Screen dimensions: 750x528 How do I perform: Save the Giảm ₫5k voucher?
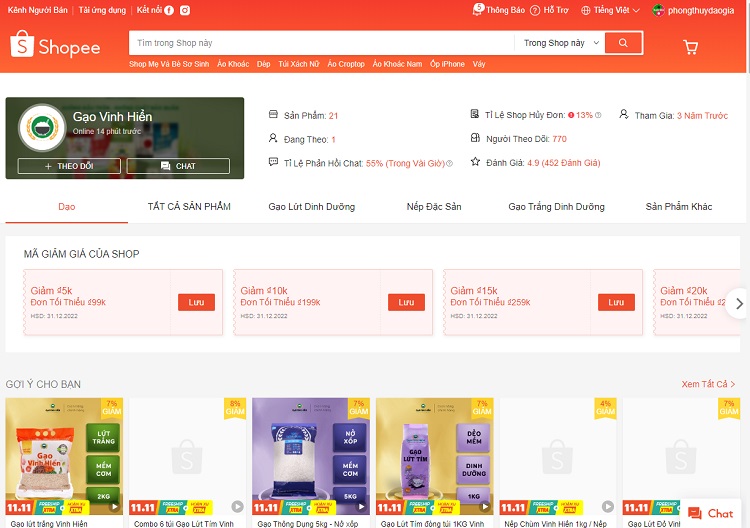click(x=196, y=302)
